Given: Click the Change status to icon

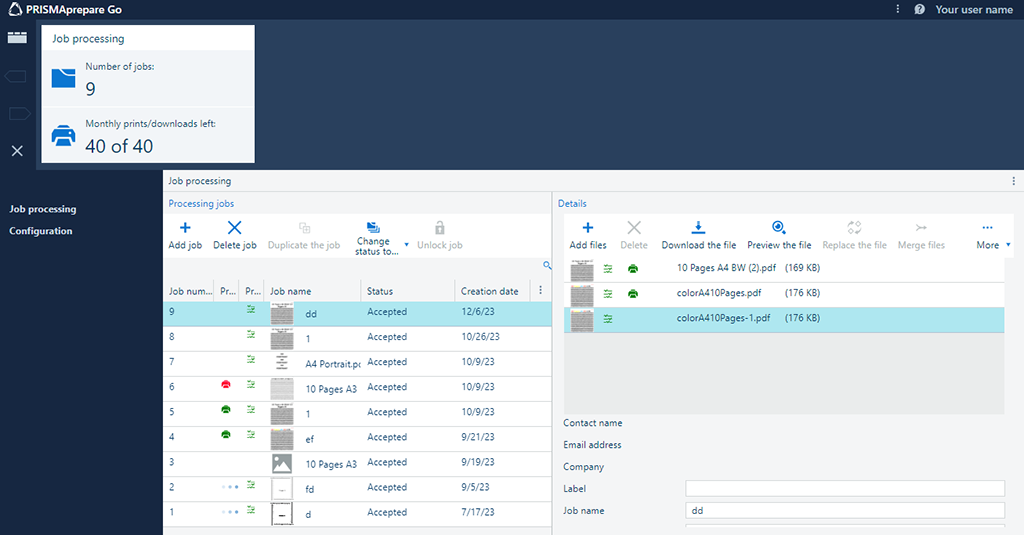Looking at the screenshot, I should 373,227.
